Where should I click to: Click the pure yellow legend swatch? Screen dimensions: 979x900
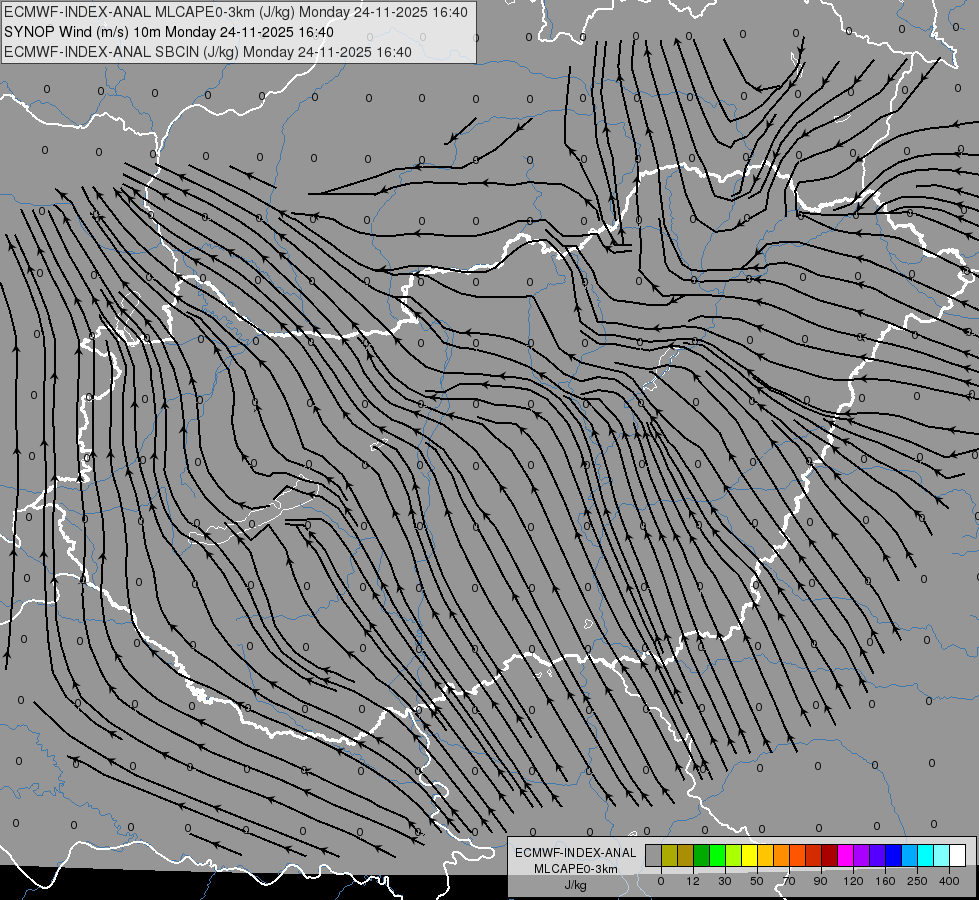point(749,856)
